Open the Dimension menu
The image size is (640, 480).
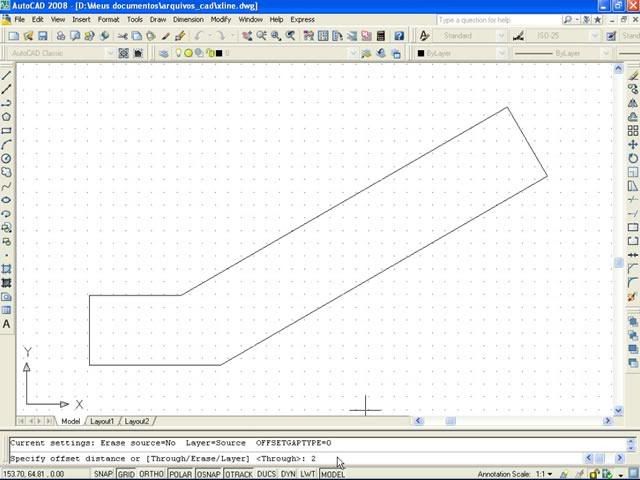188,20
